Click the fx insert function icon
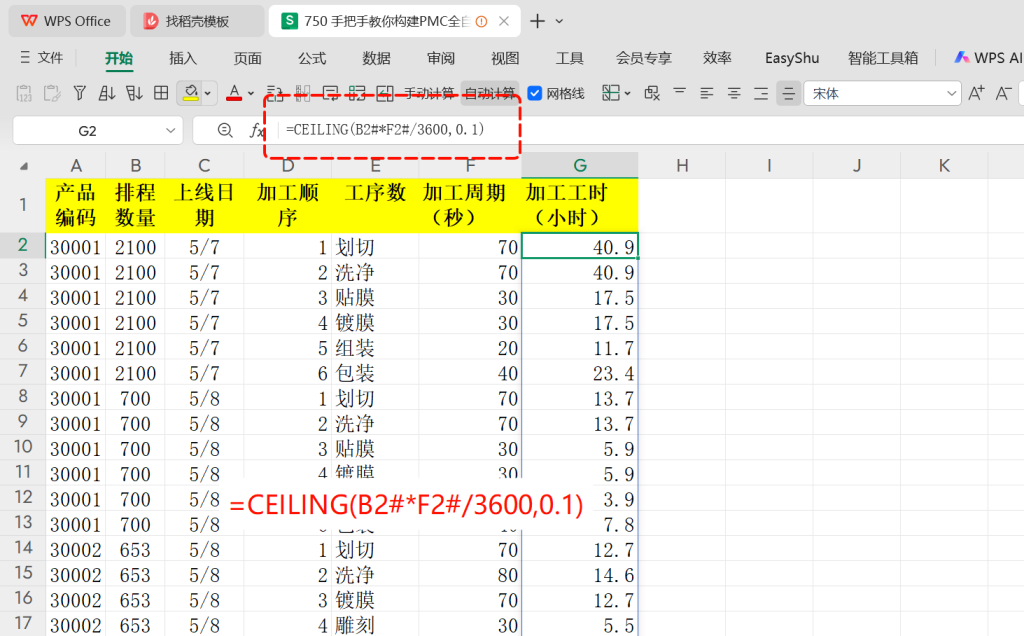 (257, 131)
